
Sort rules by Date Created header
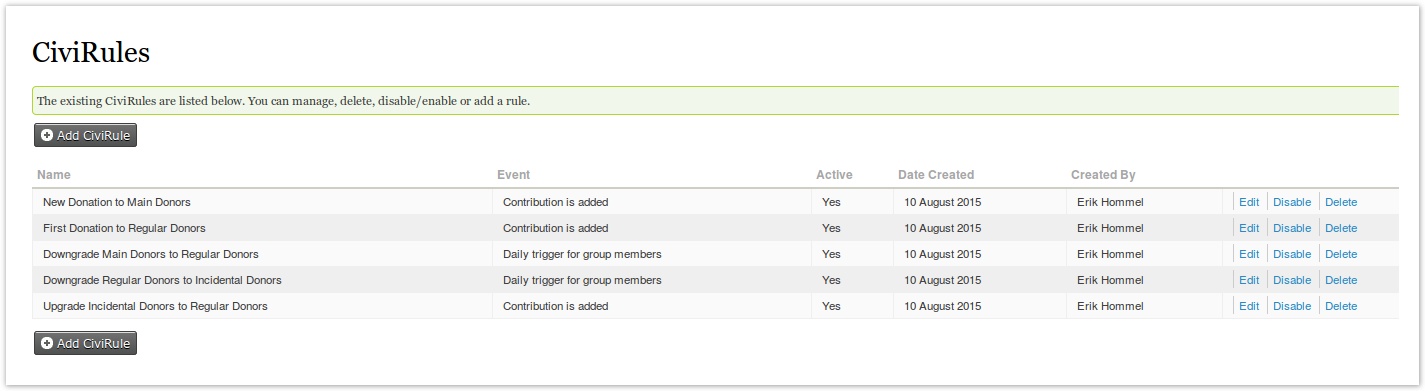(936, 175)
